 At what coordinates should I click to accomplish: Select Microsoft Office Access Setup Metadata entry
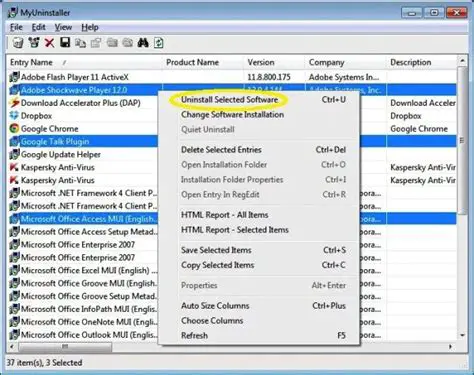point(89,232)
